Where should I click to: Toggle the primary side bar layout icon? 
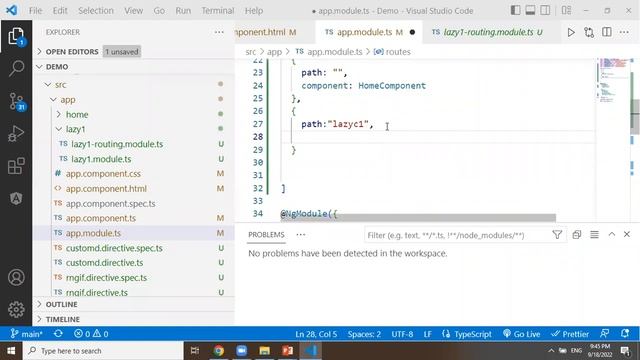(x=516, y=10)
